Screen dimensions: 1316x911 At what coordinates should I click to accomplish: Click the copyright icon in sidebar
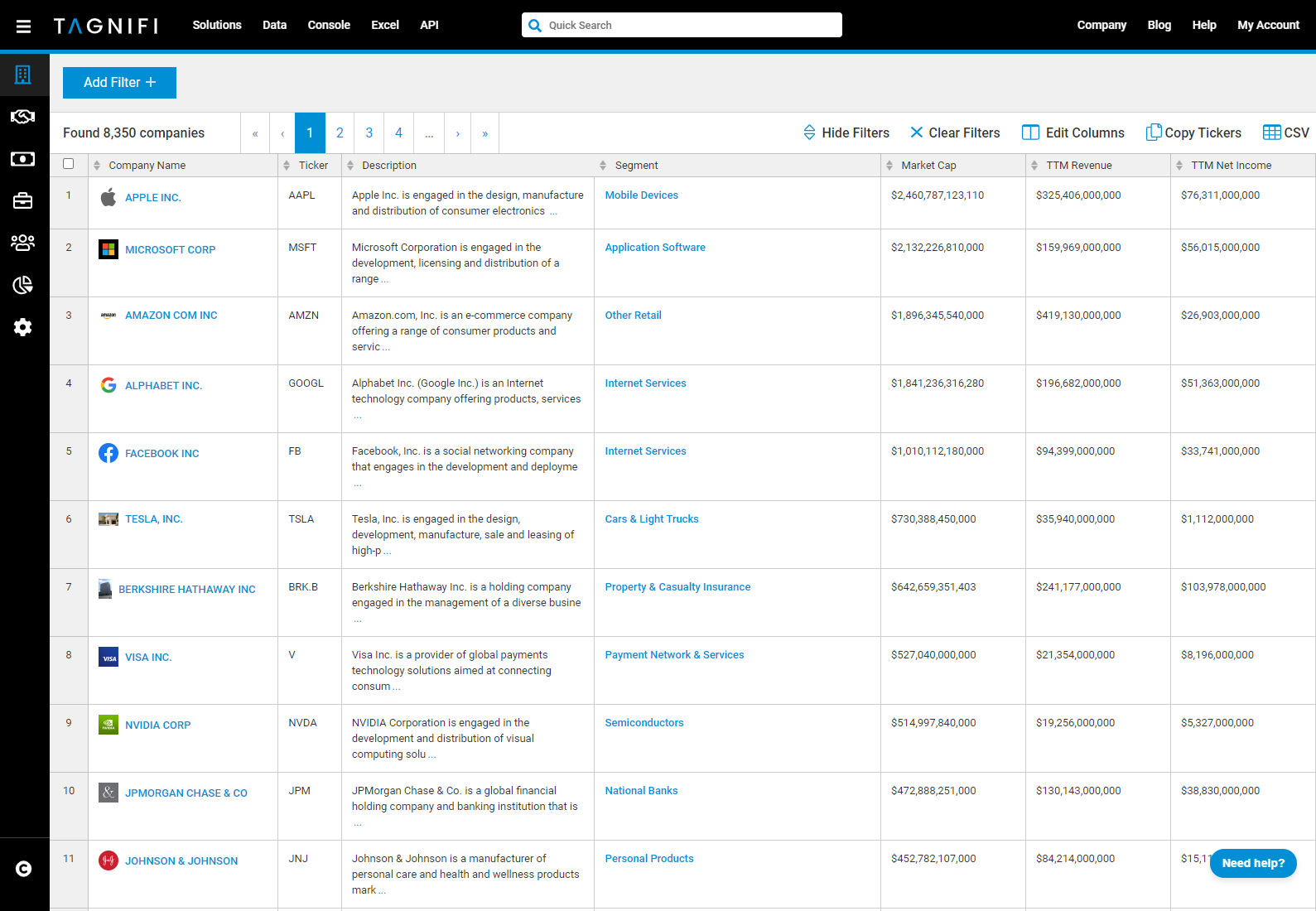(23, 869)
